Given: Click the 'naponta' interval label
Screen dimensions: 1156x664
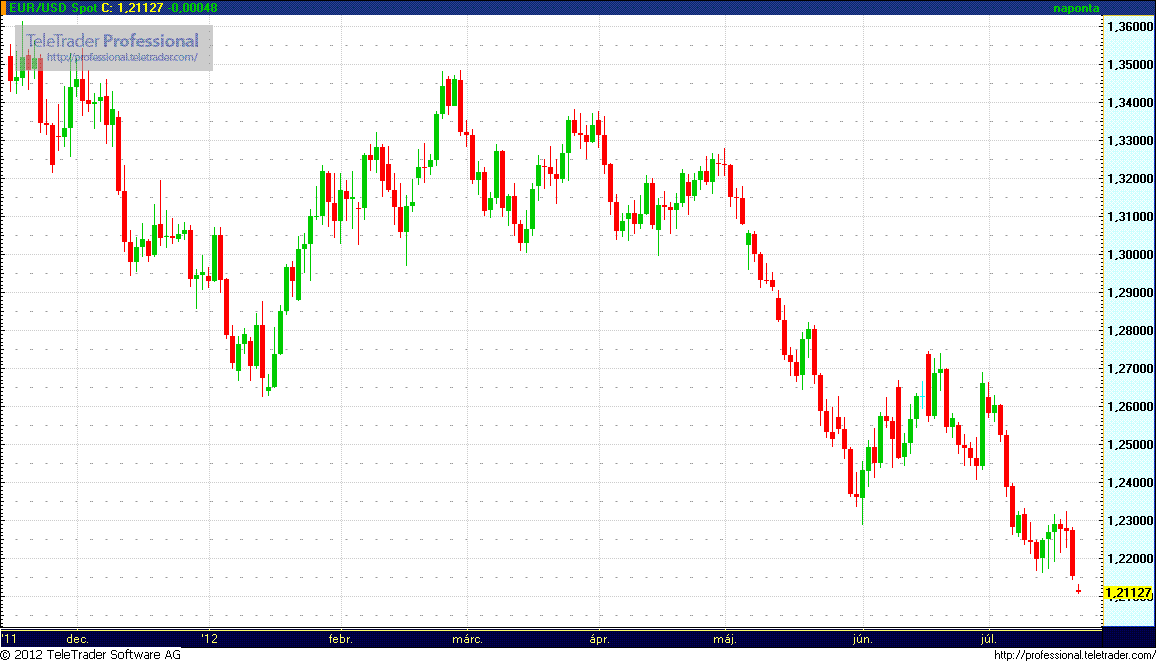Looking at the screenshot, I should (1076, 8).
